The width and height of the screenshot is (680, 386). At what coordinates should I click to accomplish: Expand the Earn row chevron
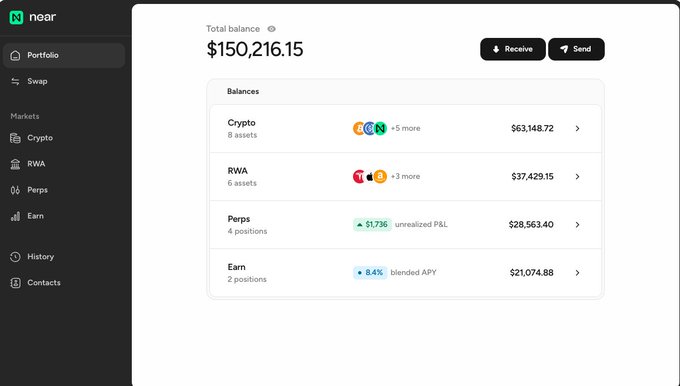pyautogui.click(x=577, y=273)
